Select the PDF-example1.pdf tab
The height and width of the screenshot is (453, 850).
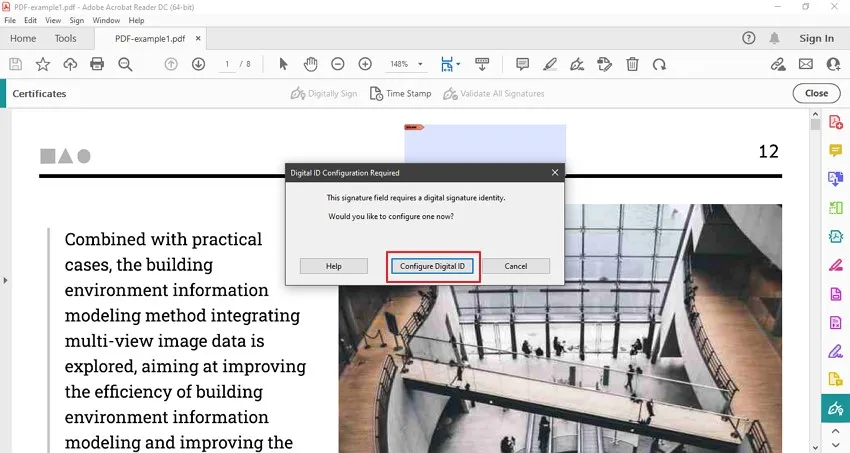point(150,38)
